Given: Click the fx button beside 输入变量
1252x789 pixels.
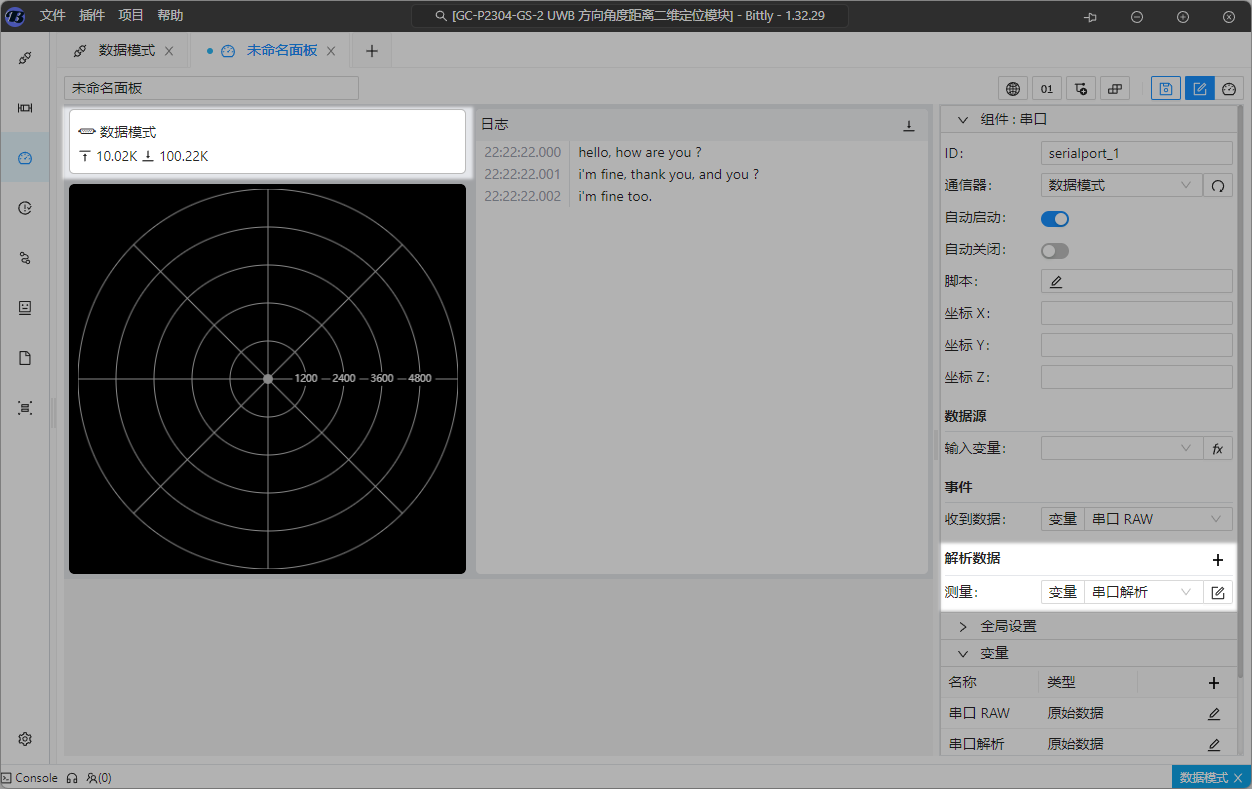Looking at the screenshot, I should (x=1218, y=449).
